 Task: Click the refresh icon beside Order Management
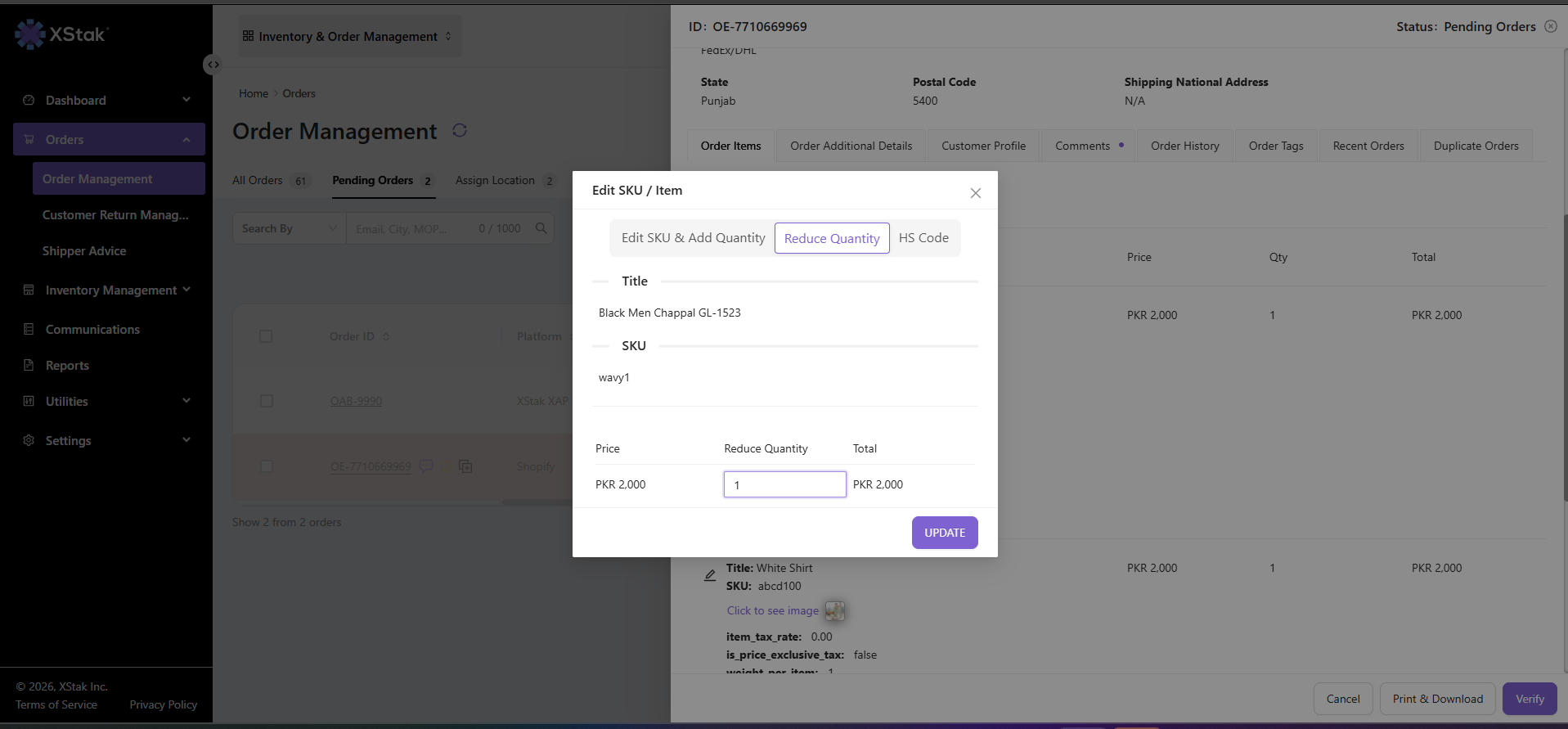pos(460,131)
